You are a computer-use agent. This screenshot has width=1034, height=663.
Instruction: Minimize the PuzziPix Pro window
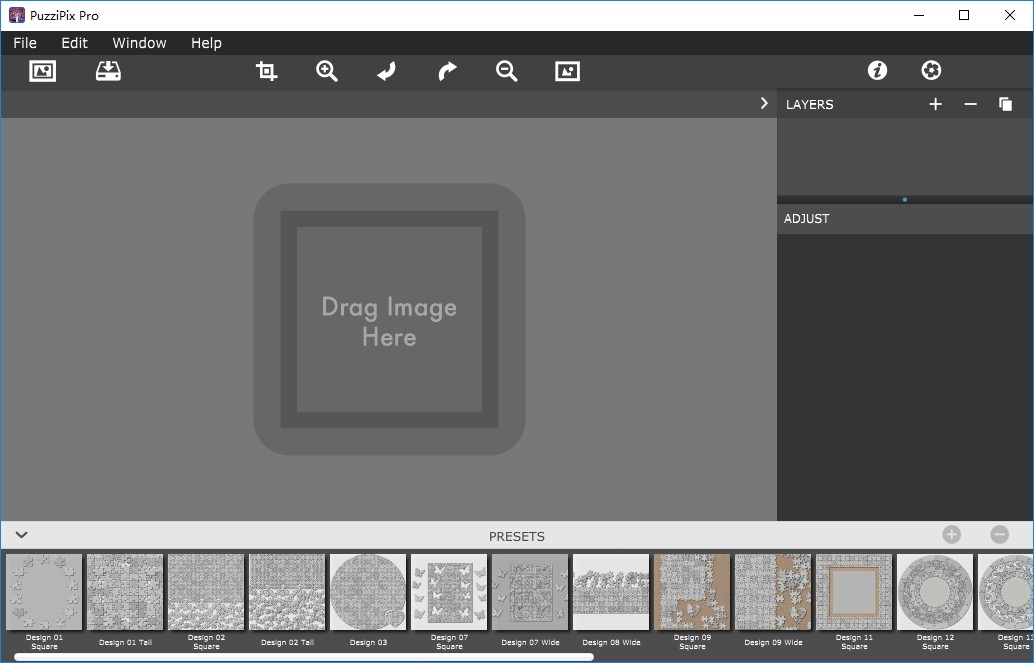919,15
